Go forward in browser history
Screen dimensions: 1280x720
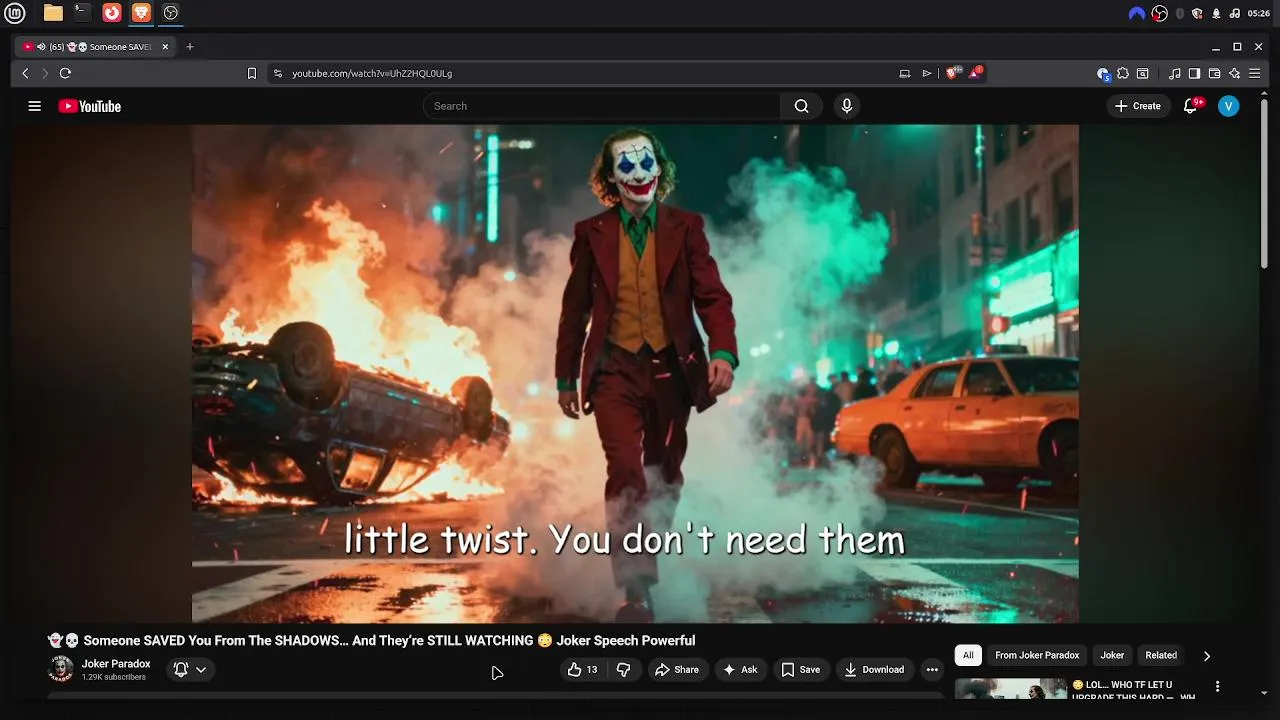tap(45, 73)
